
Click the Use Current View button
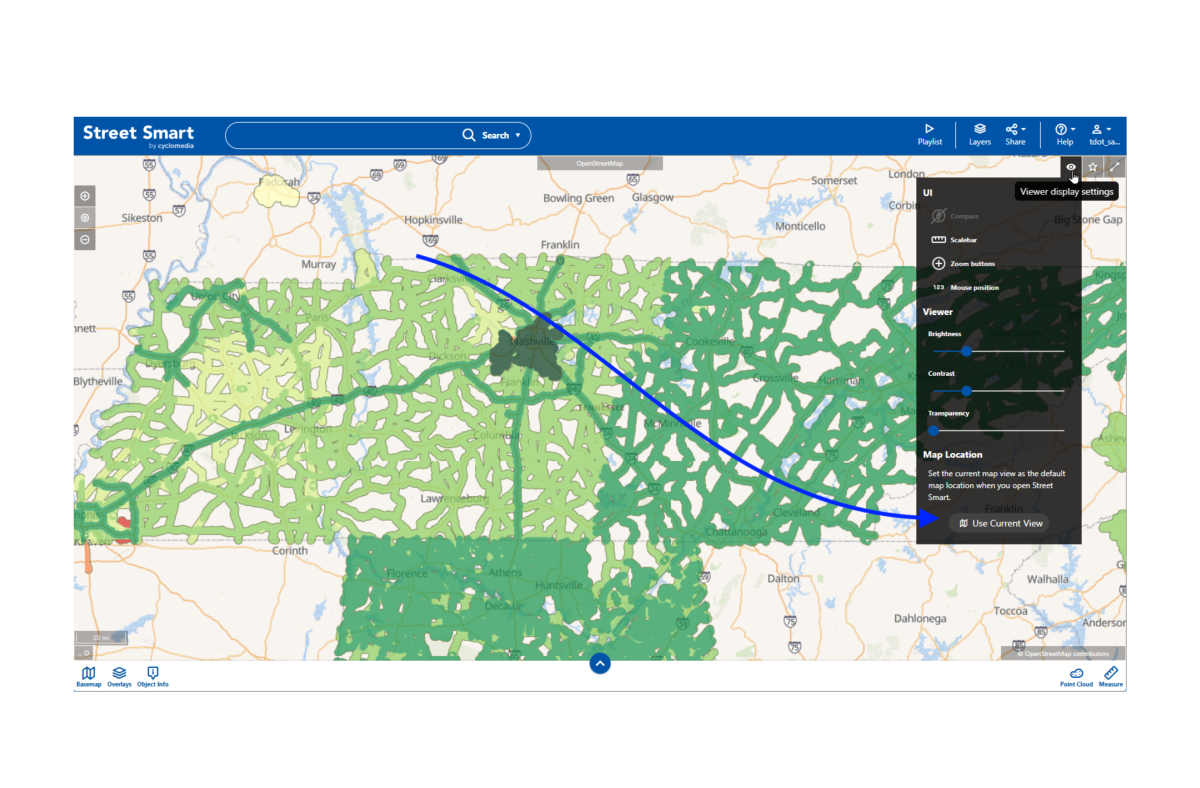click(x=1000, y=523)
